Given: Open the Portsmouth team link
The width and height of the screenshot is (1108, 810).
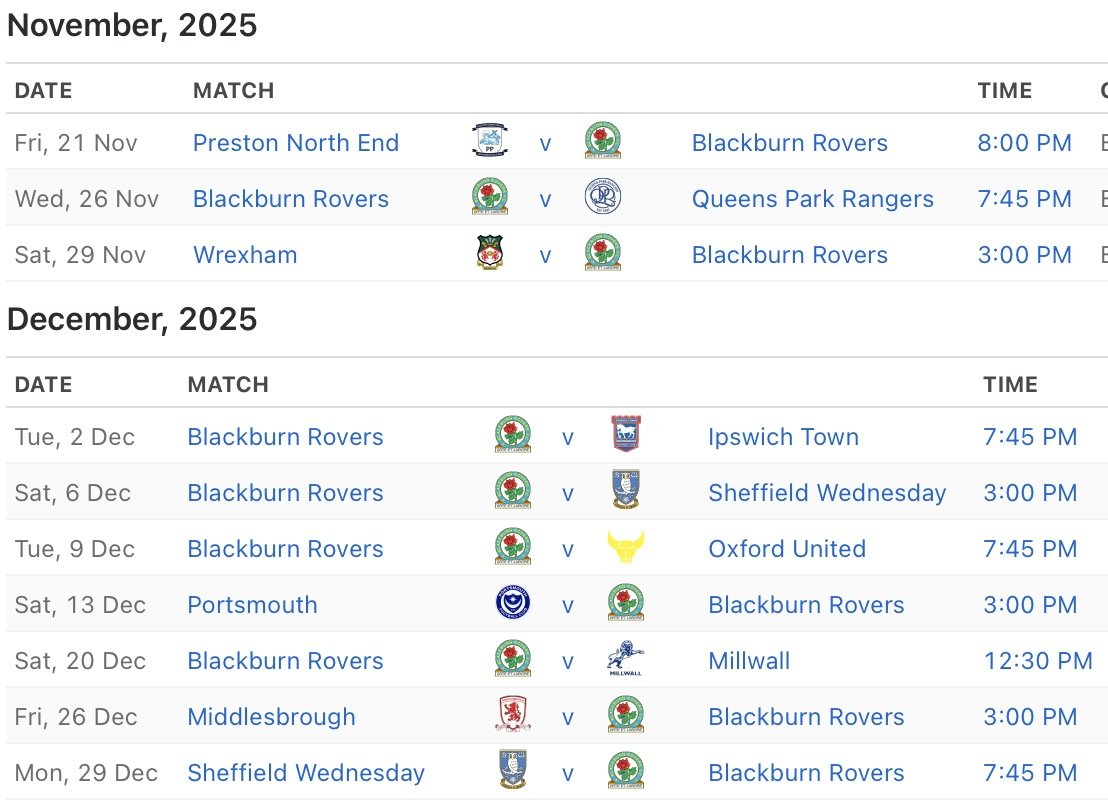Looking at the screenshot, I should click(x=252, y=605).
